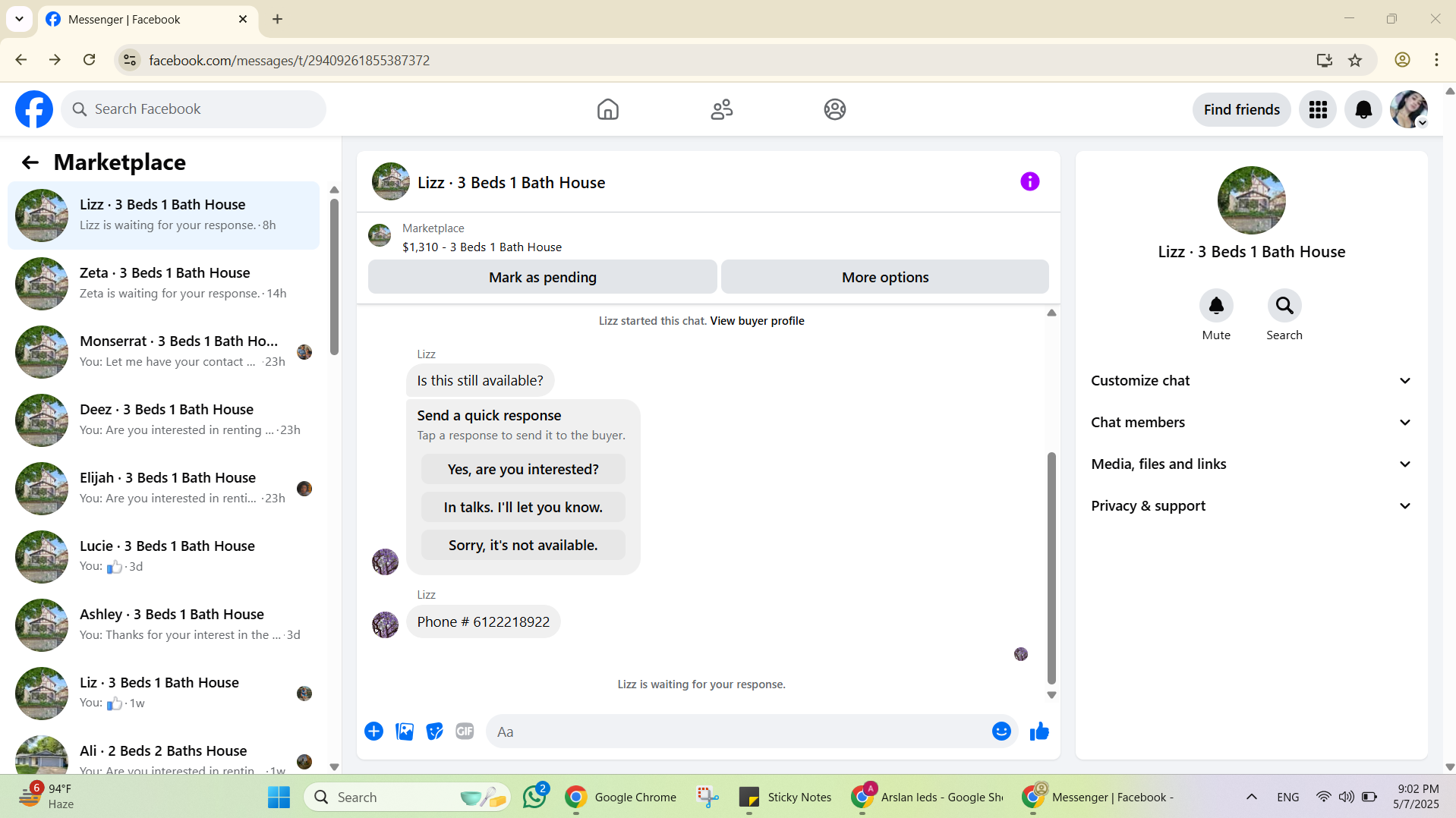Open new Chrome tab
Image resolution: width=1456 pixels, height=818 pixels.
click(277, 19)
